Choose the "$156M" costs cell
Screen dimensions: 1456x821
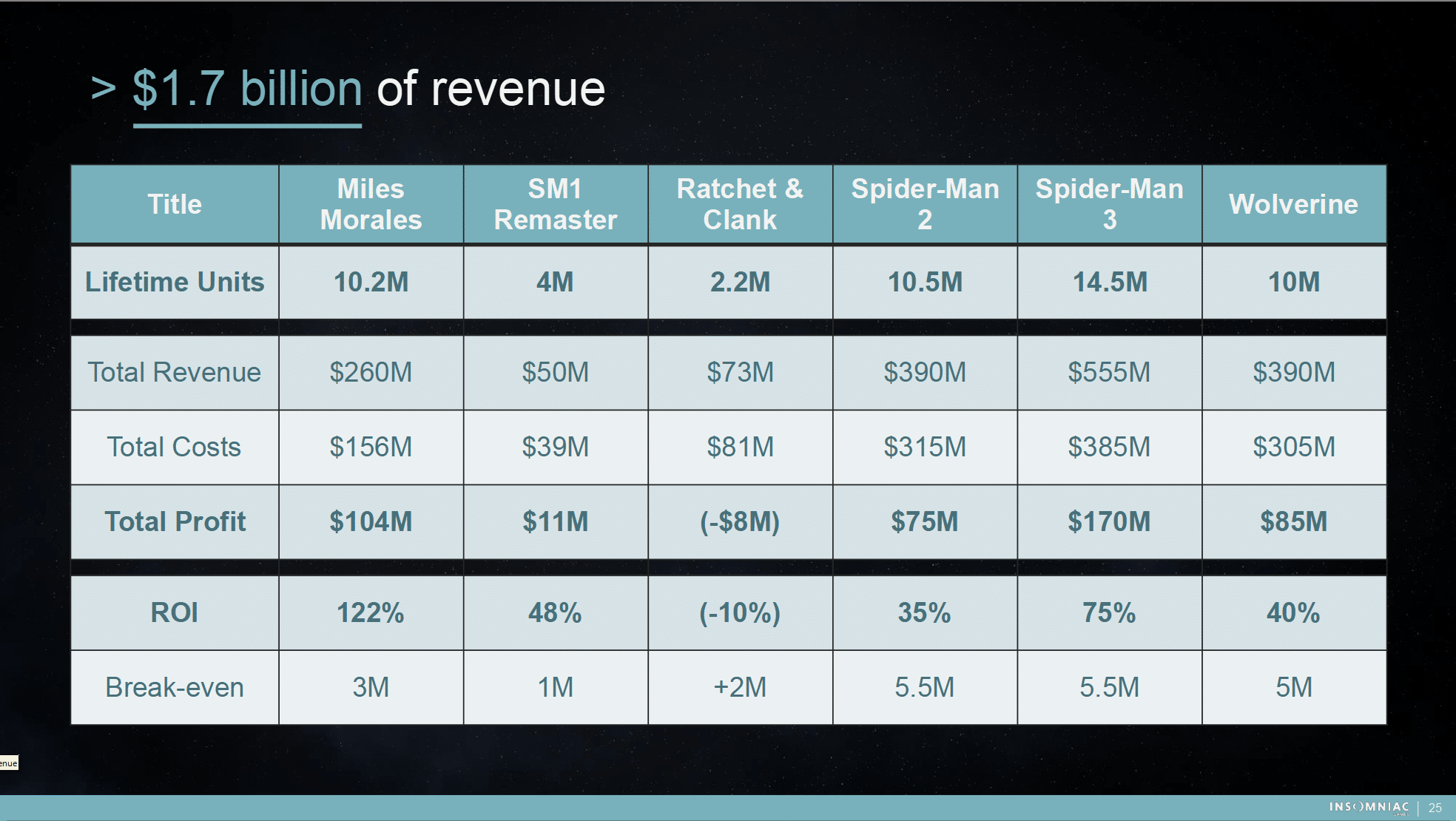coord(371,447)
